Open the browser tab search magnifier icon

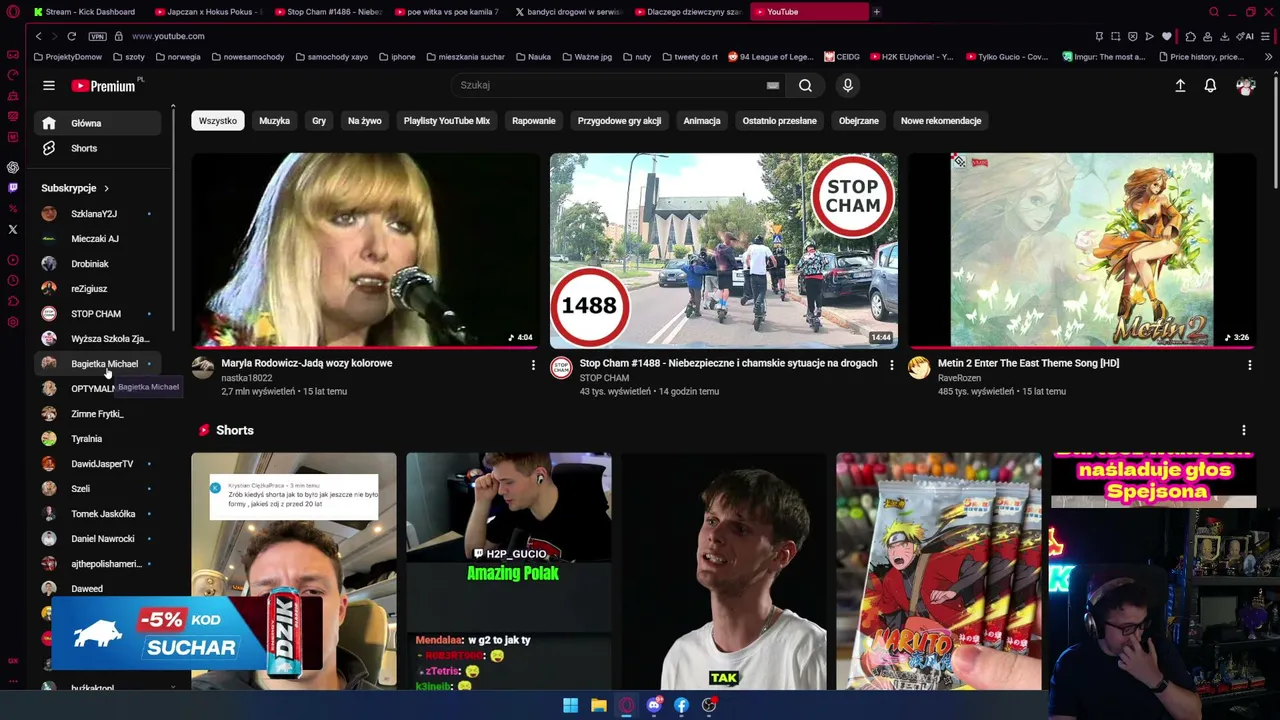click(x=1214, y=12)
